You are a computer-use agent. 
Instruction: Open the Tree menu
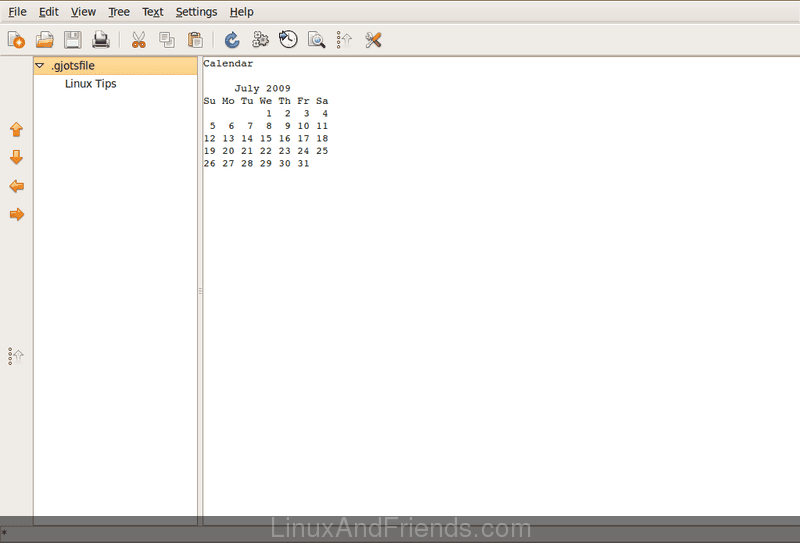[119, 12]
